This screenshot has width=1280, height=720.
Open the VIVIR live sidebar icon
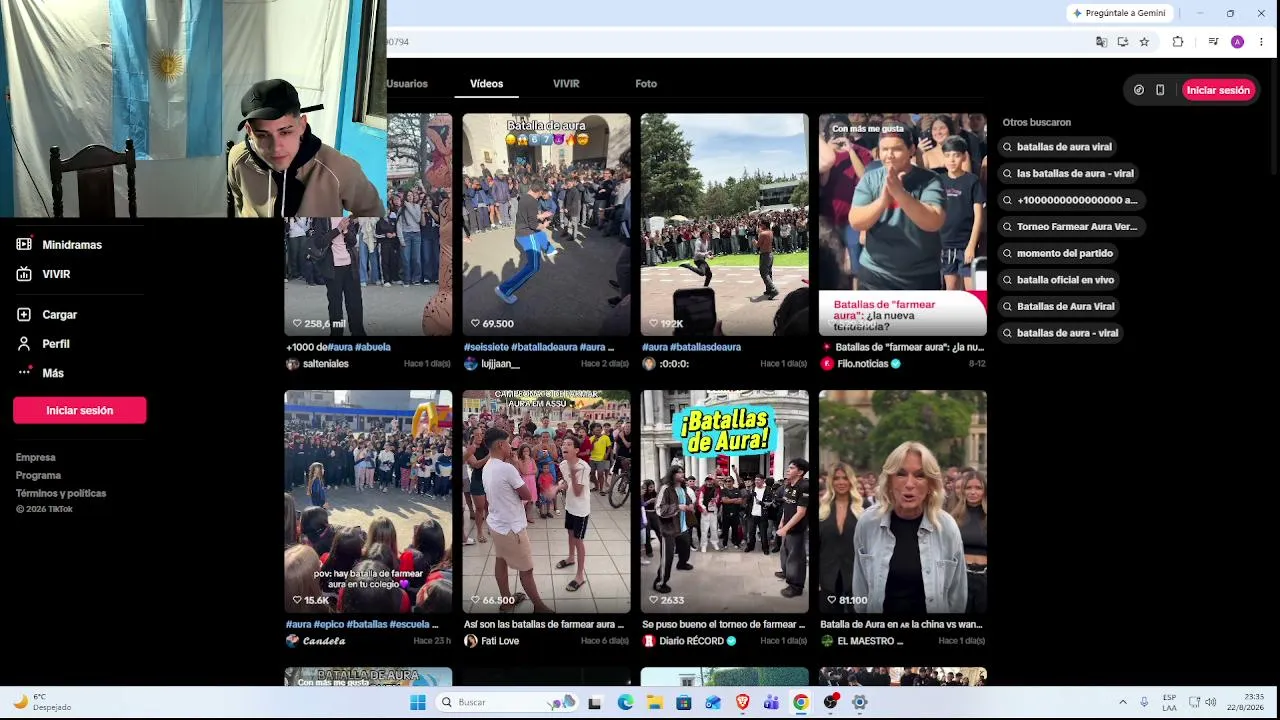pyautogui.click(x=24, y=274)
